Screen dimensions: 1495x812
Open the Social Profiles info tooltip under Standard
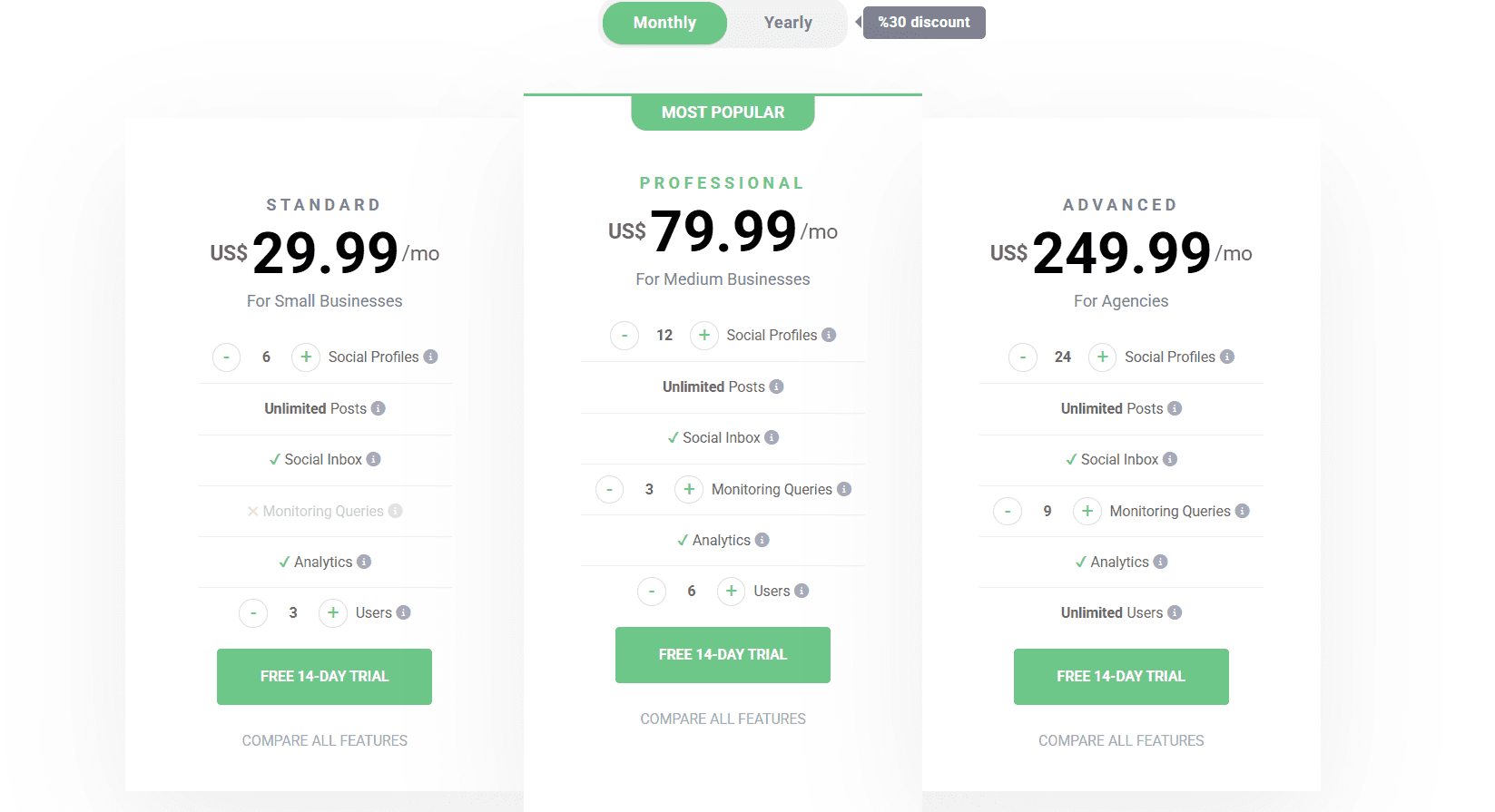[x=430, y=357]
